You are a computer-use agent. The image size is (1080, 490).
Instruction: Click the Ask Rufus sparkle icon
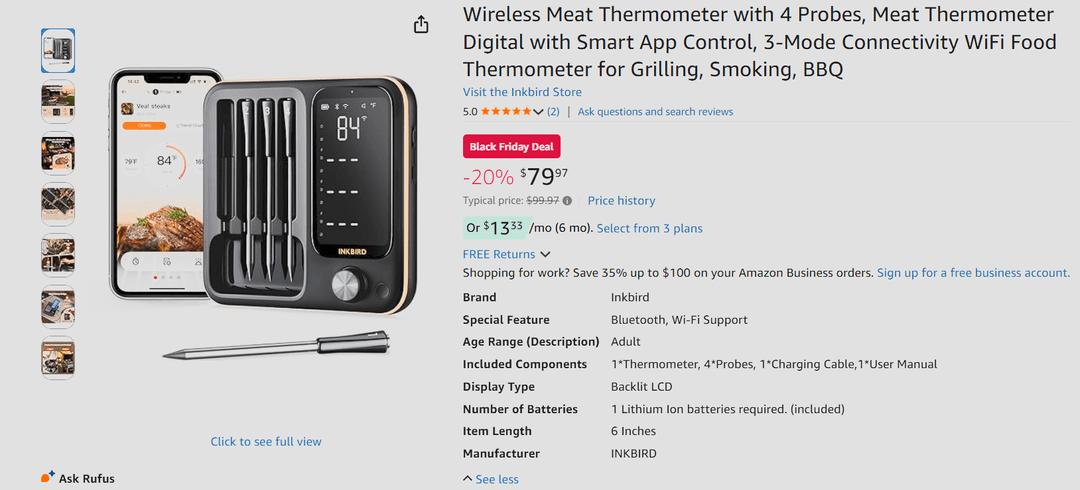48,478
